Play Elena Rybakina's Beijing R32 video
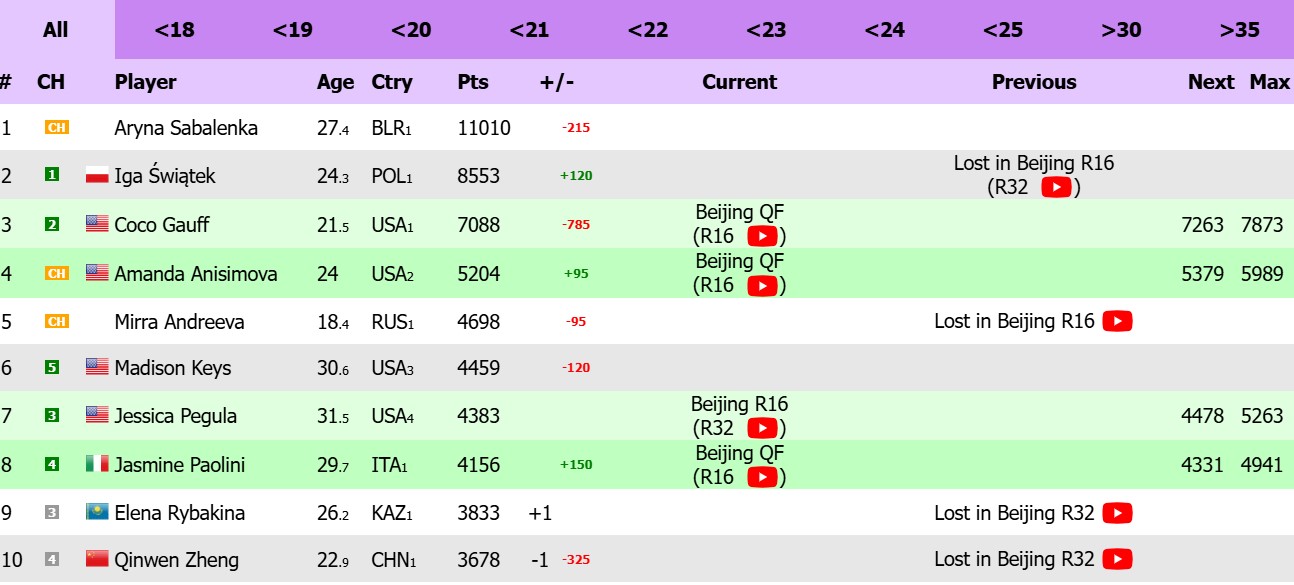Viewport: 1294px width, 585px height. click(1117, 513)
